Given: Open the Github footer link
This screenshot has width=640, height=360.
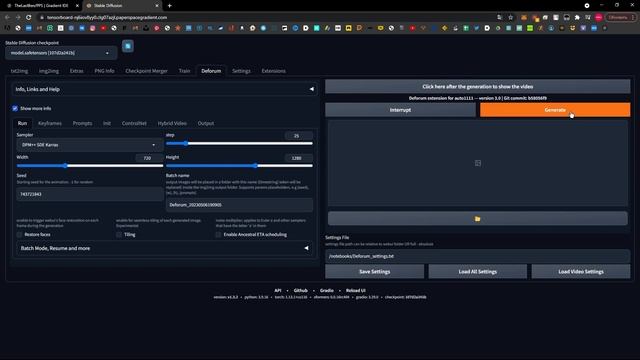Looking at the screenshot, I should point(301,291).
